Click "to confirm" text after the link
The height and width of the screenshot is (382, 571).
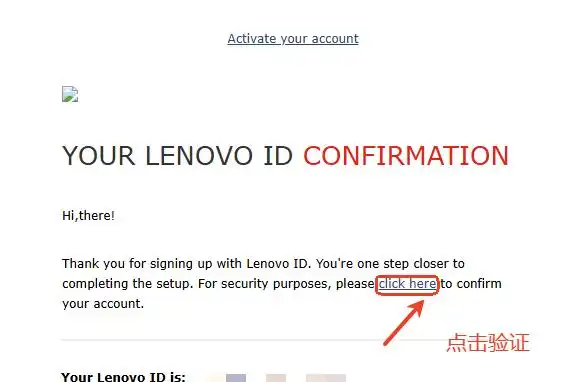pyautogui.click(x=471, y=284)
